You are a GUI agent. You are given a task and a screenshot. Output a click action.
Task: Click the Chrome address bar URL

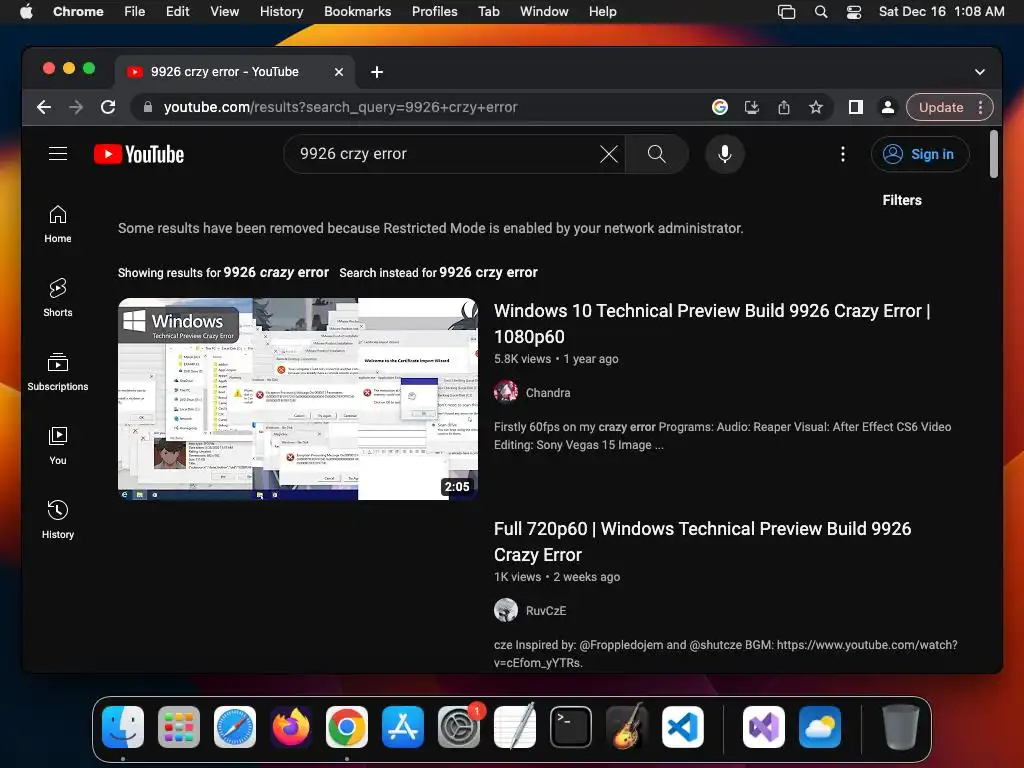[x=340, y=107]
